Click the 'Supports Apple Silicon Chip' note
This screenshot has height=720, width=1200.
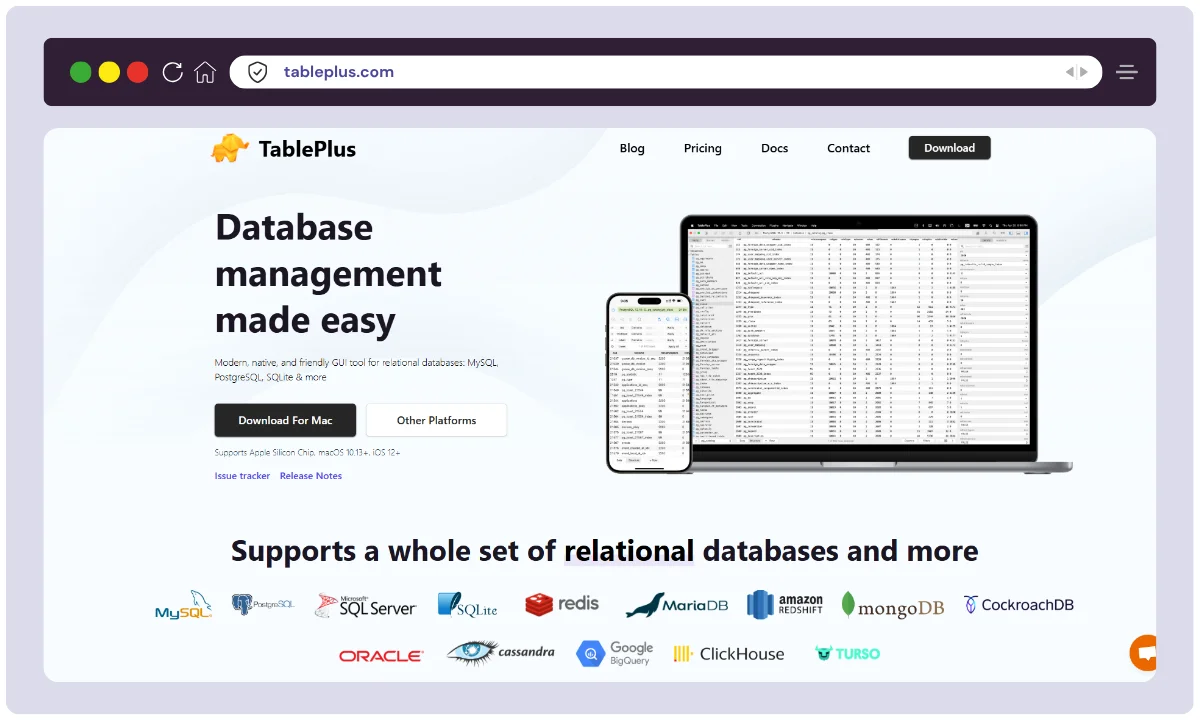coord(307,452)
